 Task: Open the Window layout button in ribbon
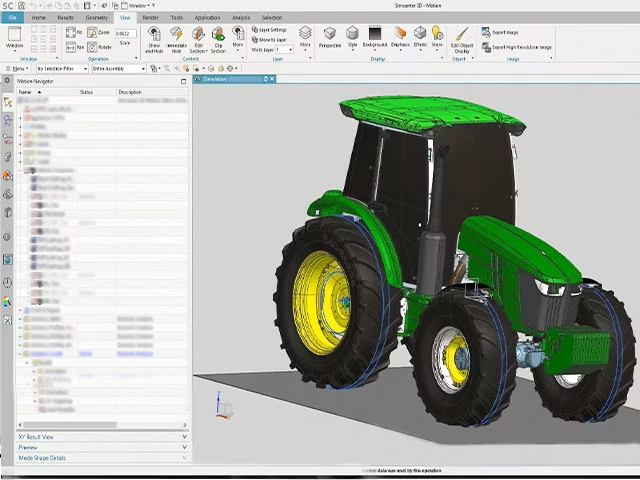point(14,38)
